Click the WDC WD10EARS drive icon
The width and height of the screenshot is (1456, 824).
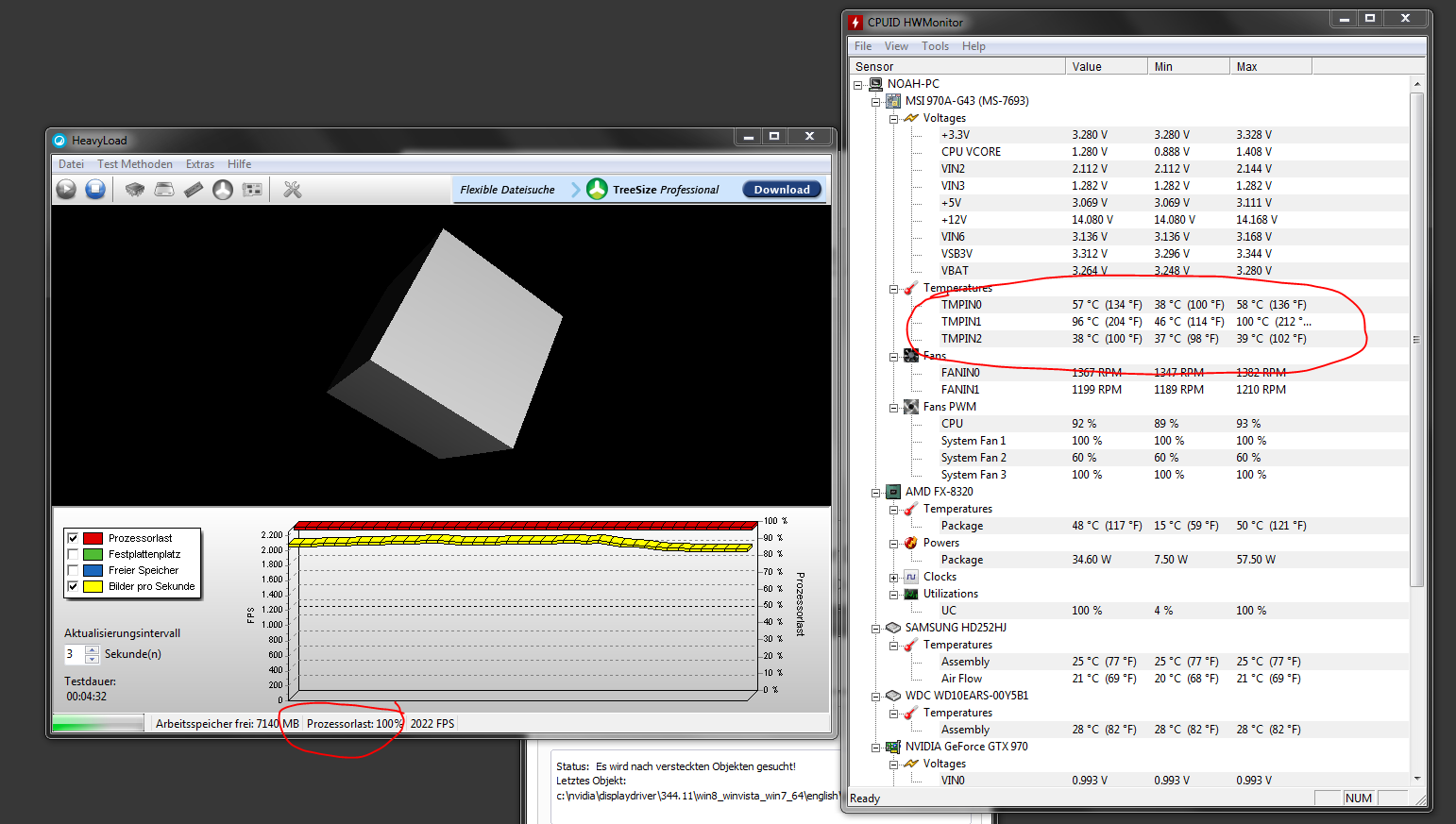pyautogui.click(x=893, y=696)
